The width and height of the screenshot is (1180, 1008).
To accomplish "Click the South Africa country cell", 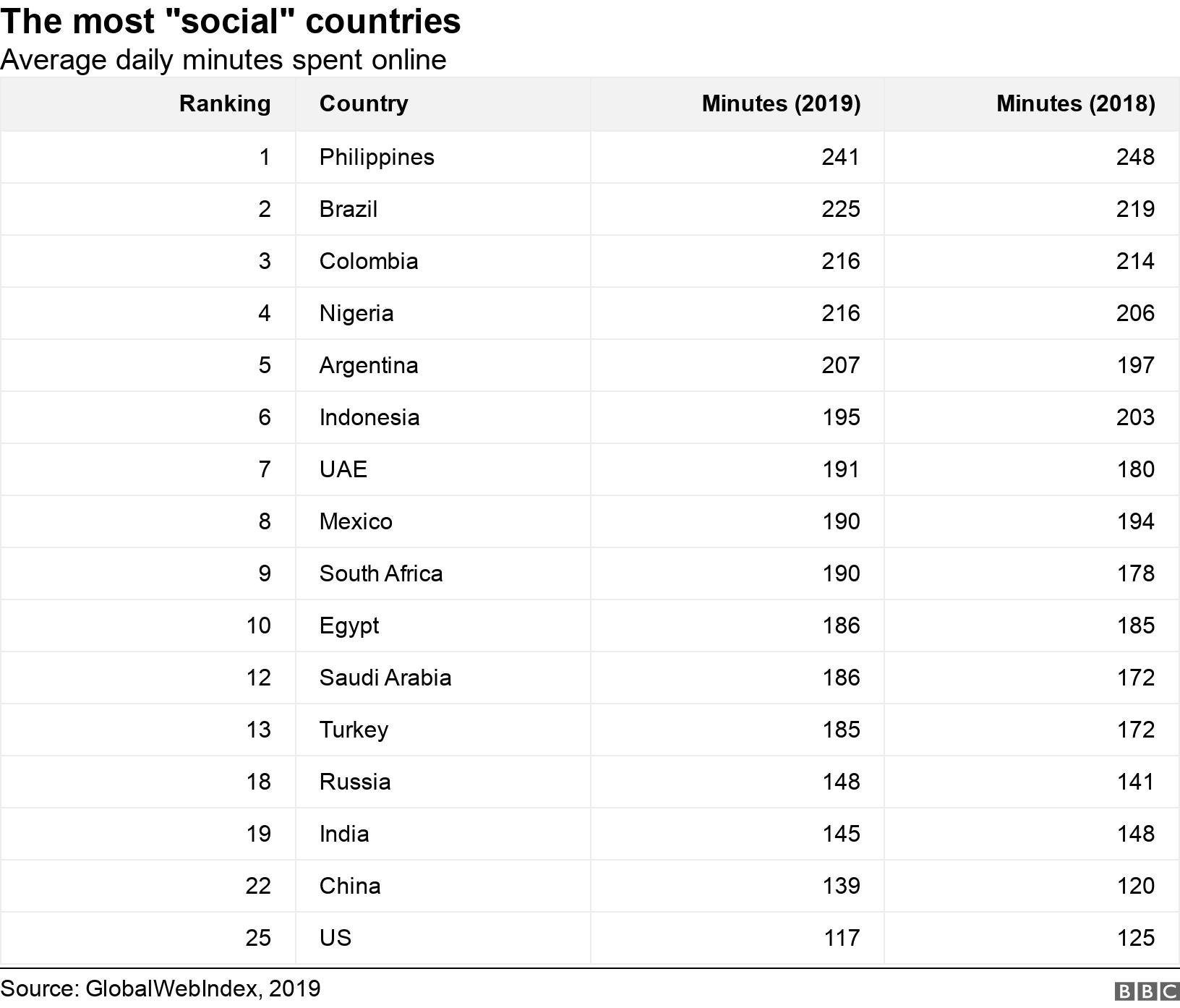I will (381, 573).
